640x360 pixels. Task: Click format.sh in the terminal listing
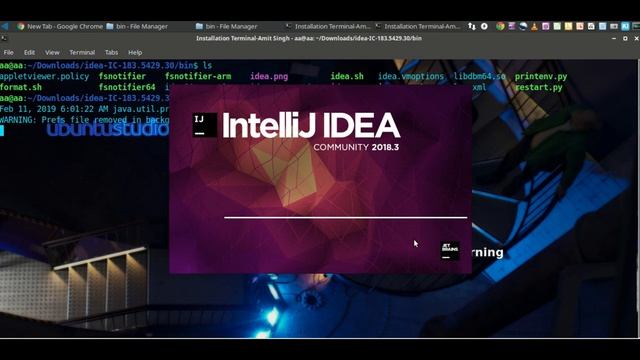click(x=21, y=87)
